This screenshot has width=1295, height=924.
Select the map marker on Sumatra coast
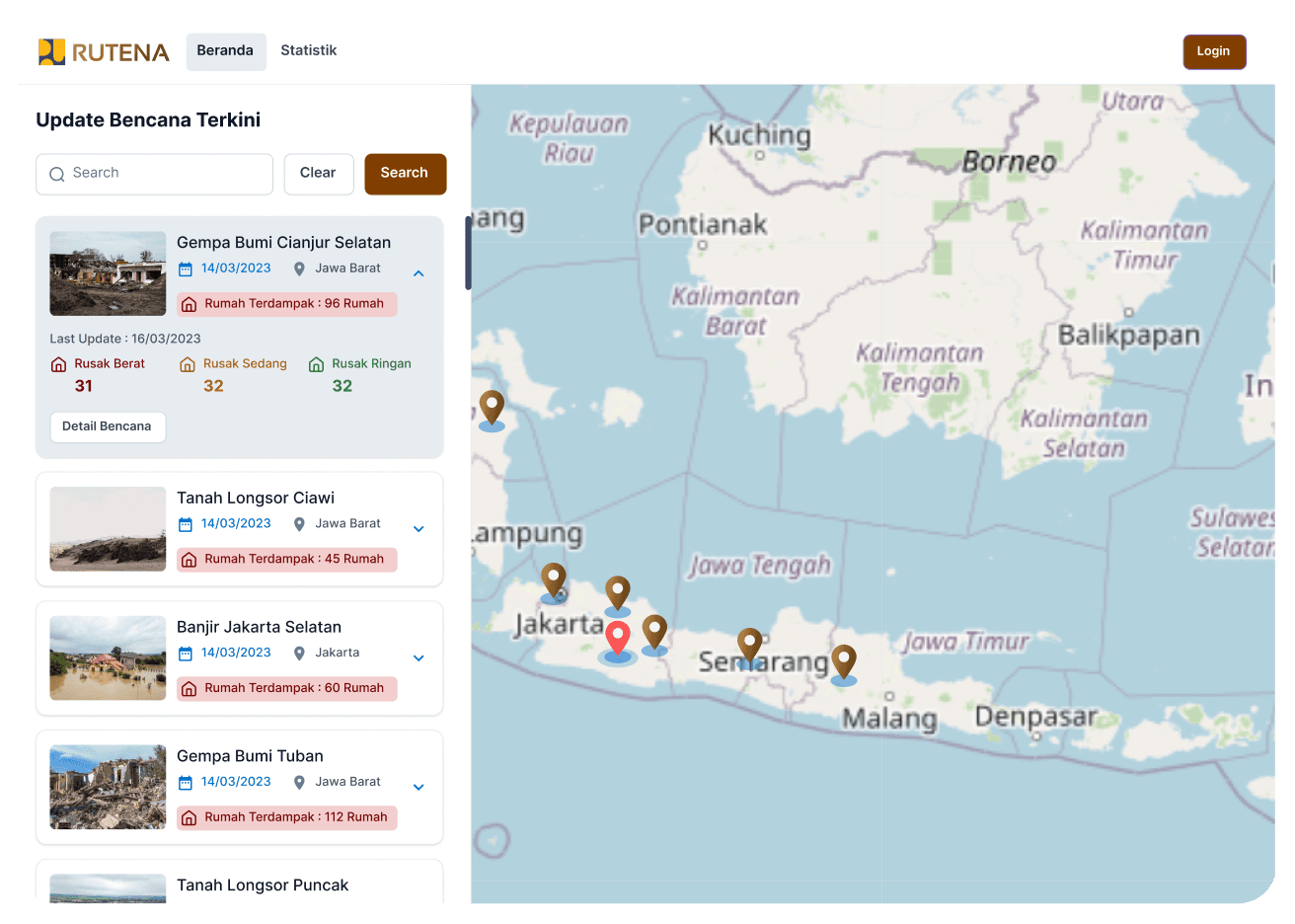[492, 409]
